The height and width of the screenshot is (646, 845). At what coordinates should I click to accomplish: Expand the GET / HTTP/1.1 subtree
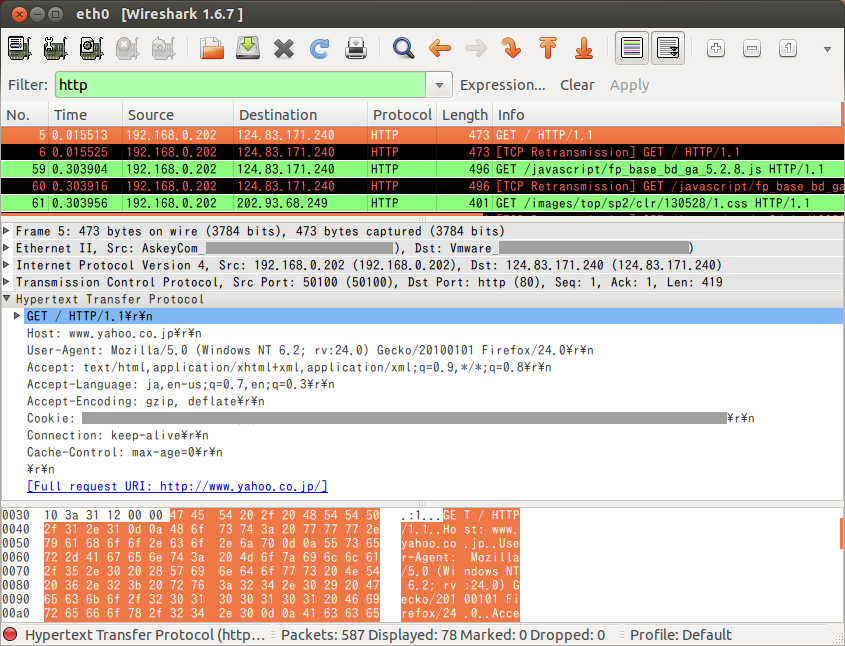tap(17, 316)
